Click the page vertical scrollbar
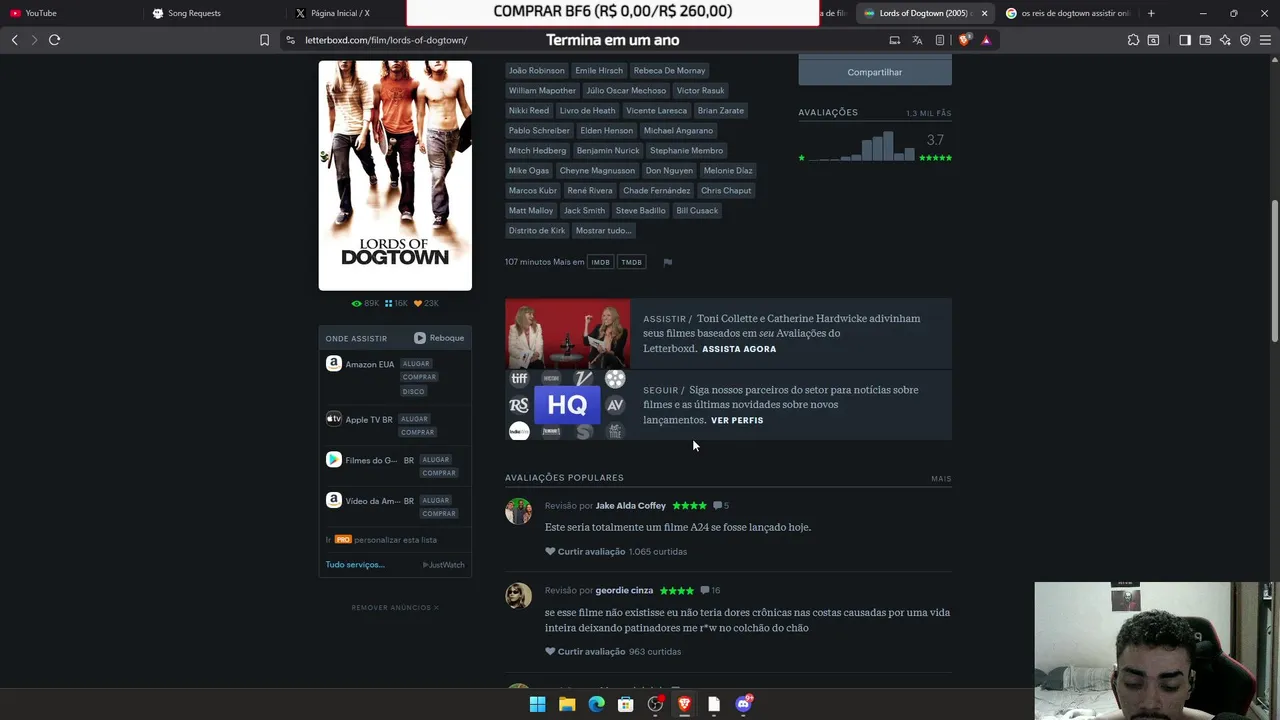 1274,272
